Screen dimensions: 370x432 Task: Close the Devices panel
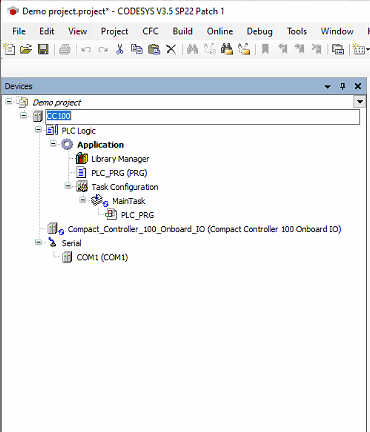pyautogui.click(x=358, y=86)
